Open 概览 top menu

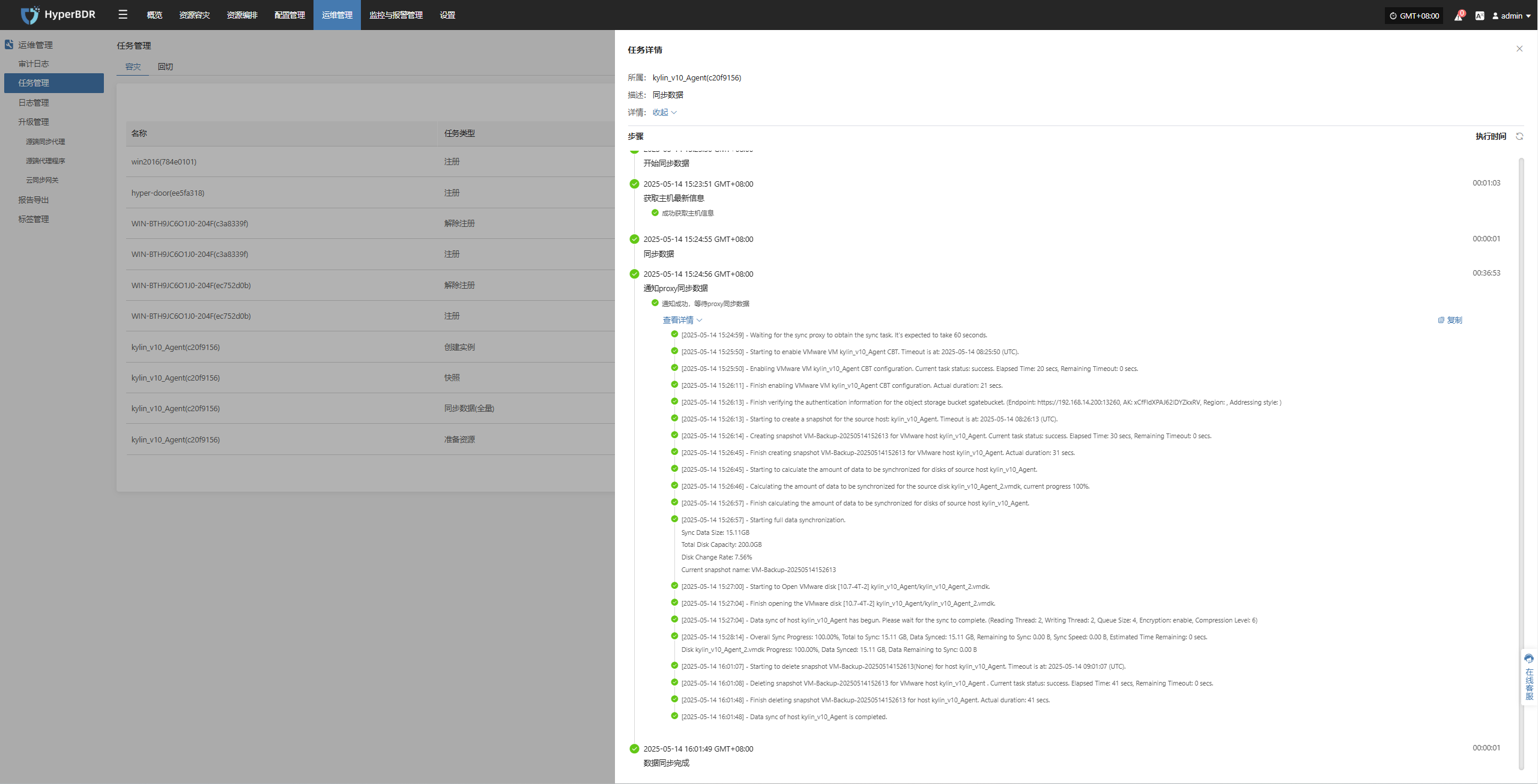point(154,15)
